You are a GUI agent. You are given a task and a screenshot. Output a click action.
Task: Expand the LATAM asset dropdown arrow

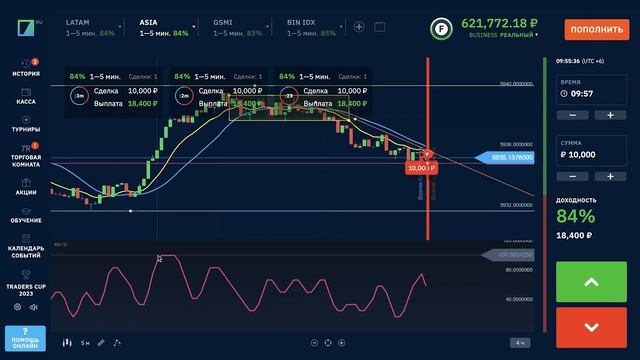pyautogui.click(x=120, y=27)
